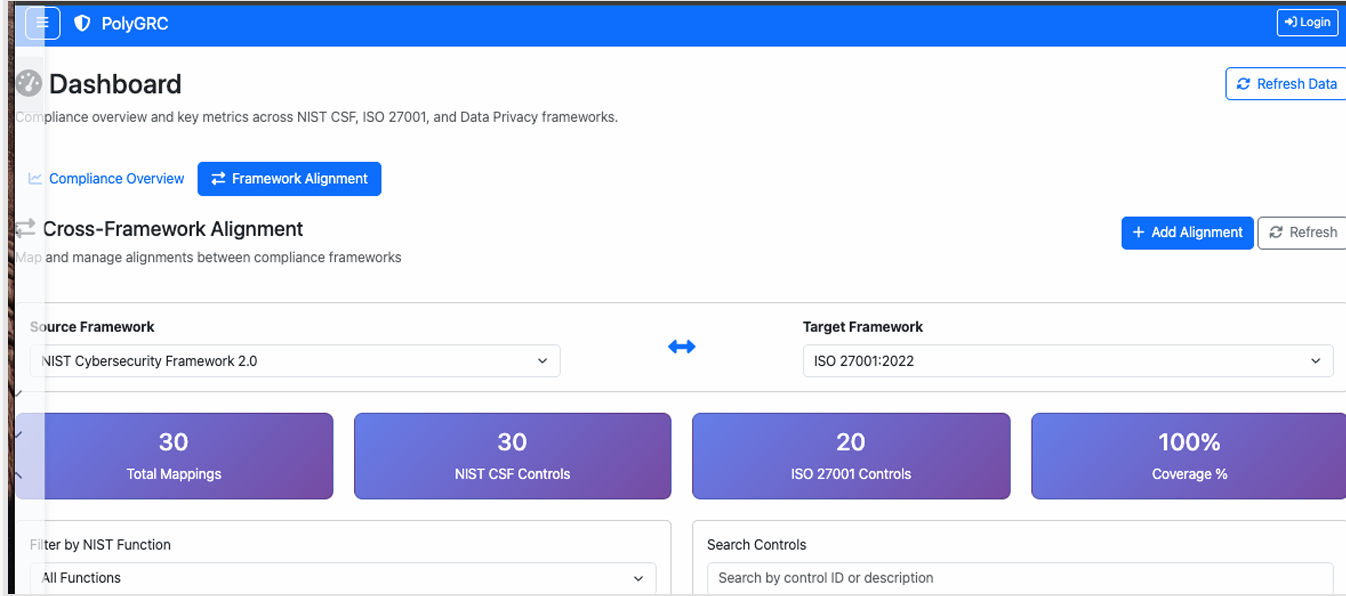The image size is (1346, 596).
Task: Open the Filter by NIST Function dropdown
Action: (343, 578)
